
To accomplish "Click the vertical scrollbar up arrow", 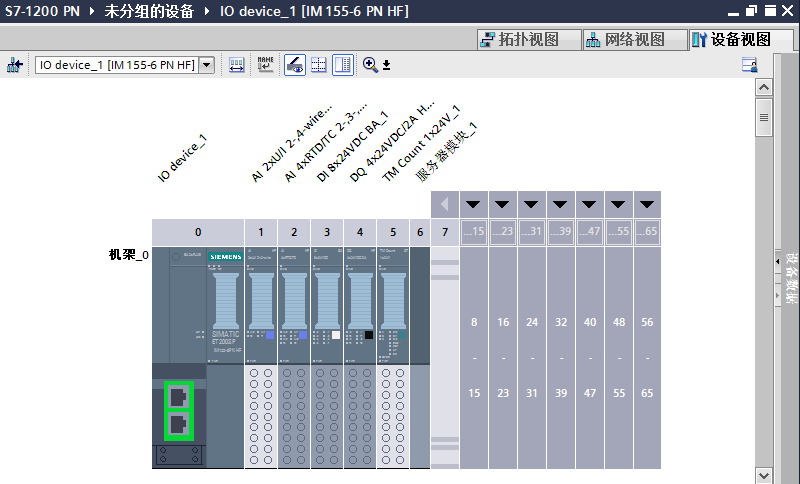I will coord(764,87).
